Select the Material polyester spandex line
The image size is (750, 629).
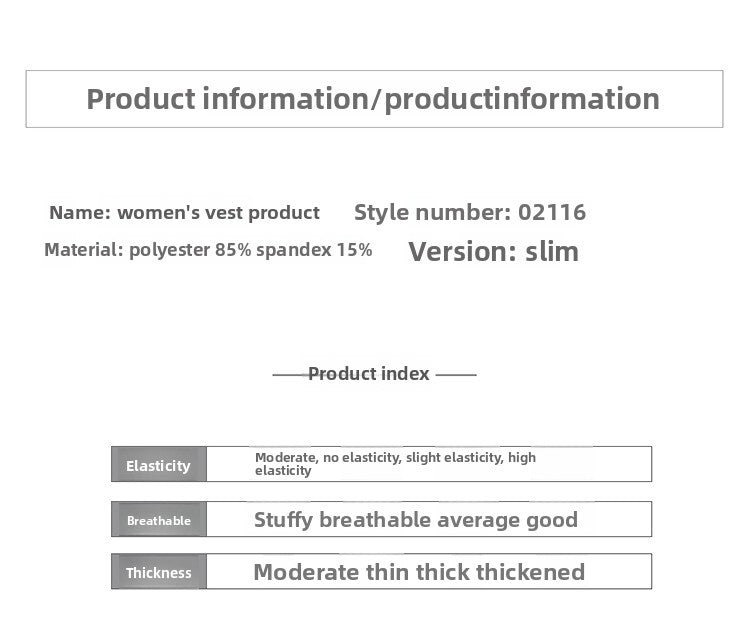pos(208,250)
